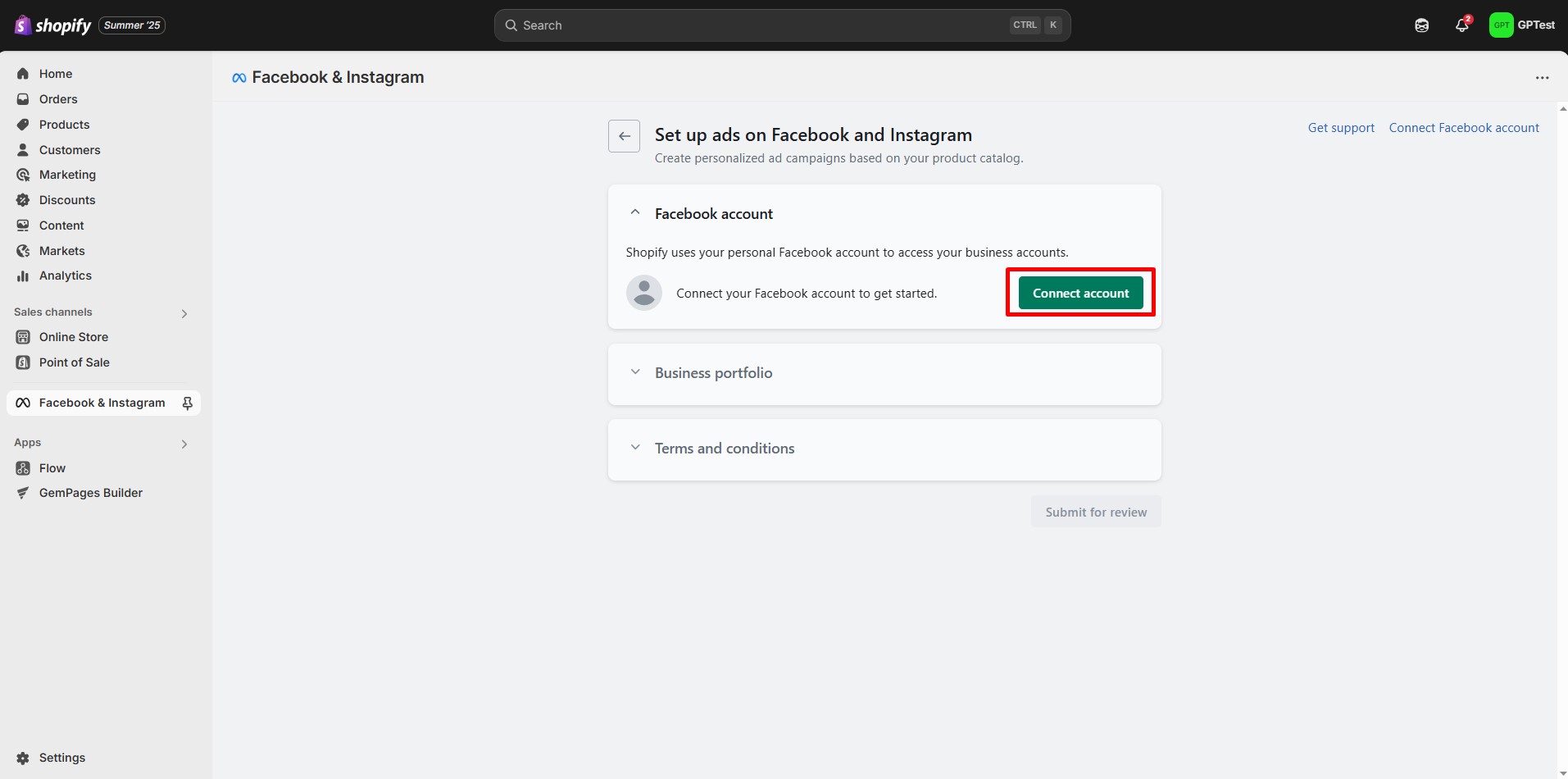Go to Orders in sidebar
1568x779 pixels.
[x=57, y=99]
